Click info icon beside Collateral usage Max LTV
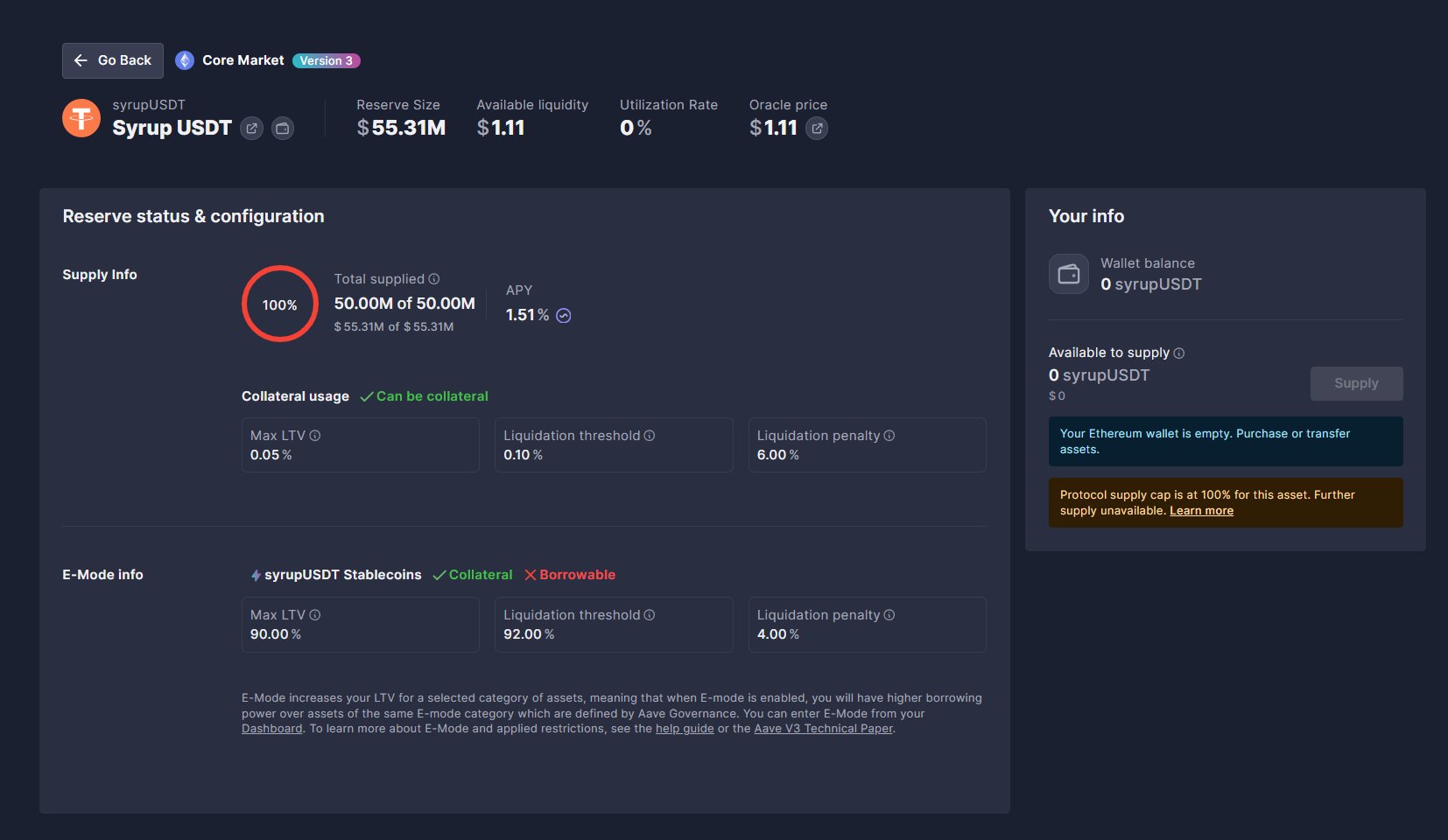 click(x=315, y=436)
